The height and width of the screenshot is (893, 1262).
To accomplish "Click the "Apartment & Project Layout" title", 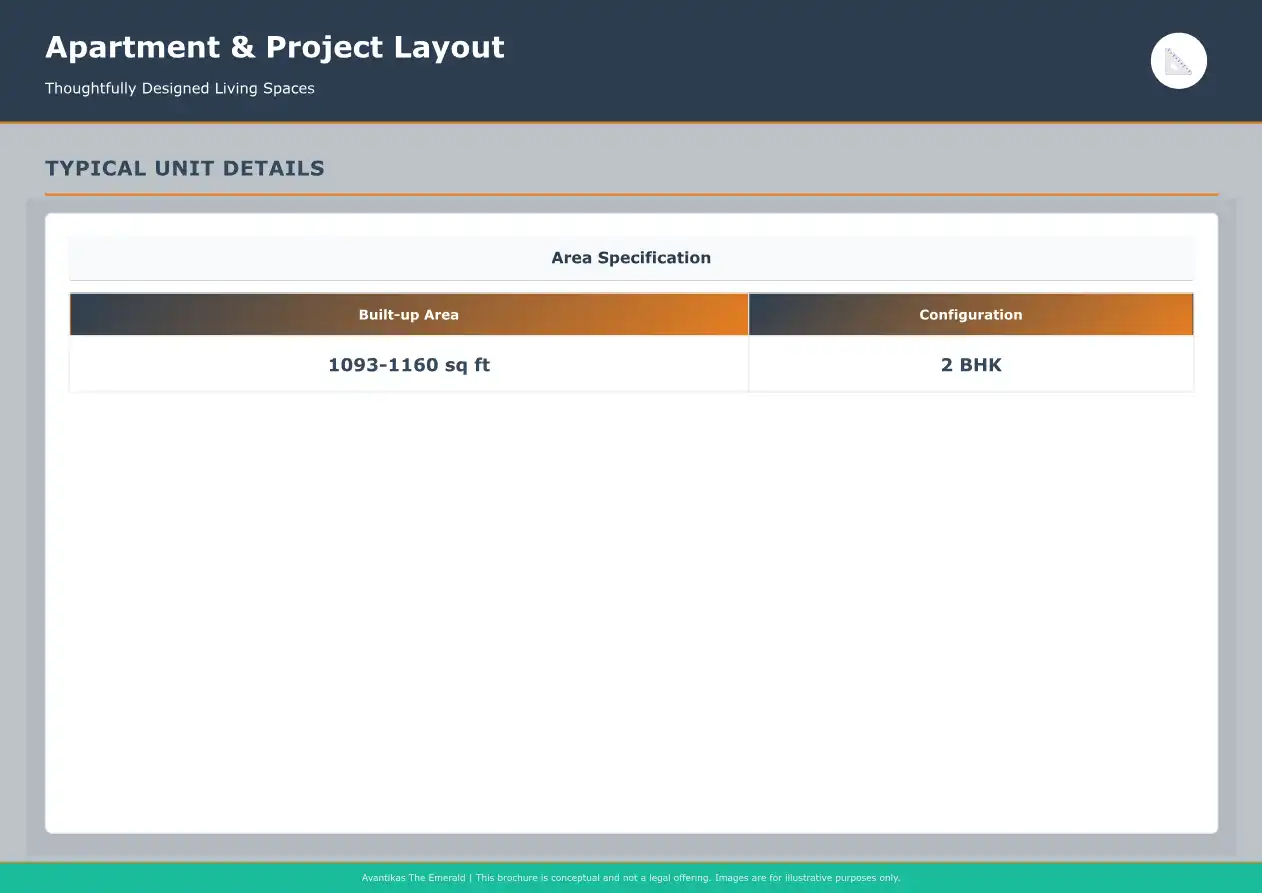I will [275, 47].
